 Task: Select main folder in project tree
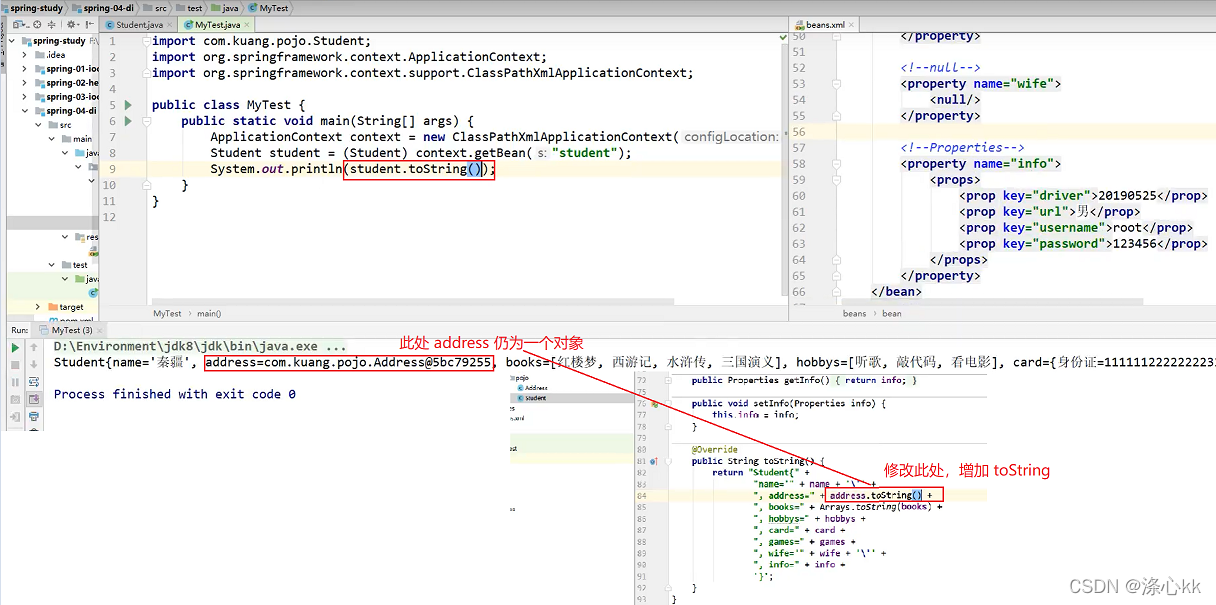[76, 139]
